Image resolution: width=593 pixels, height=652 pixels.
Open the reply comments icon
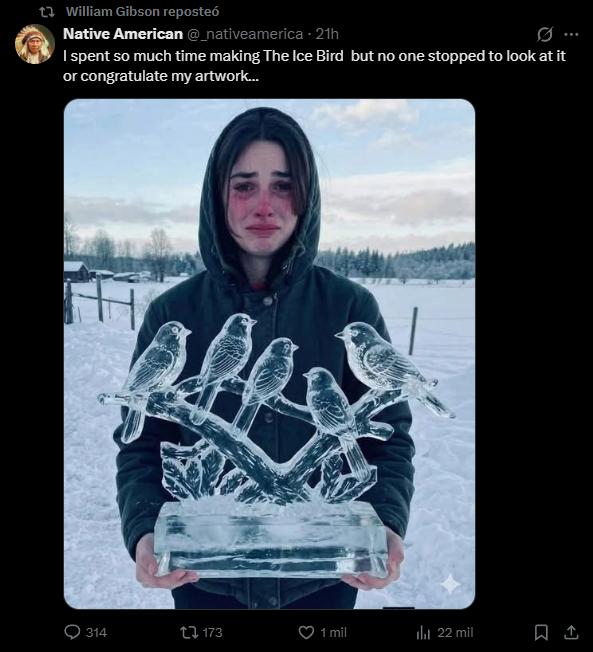click(x=72, y=632)
